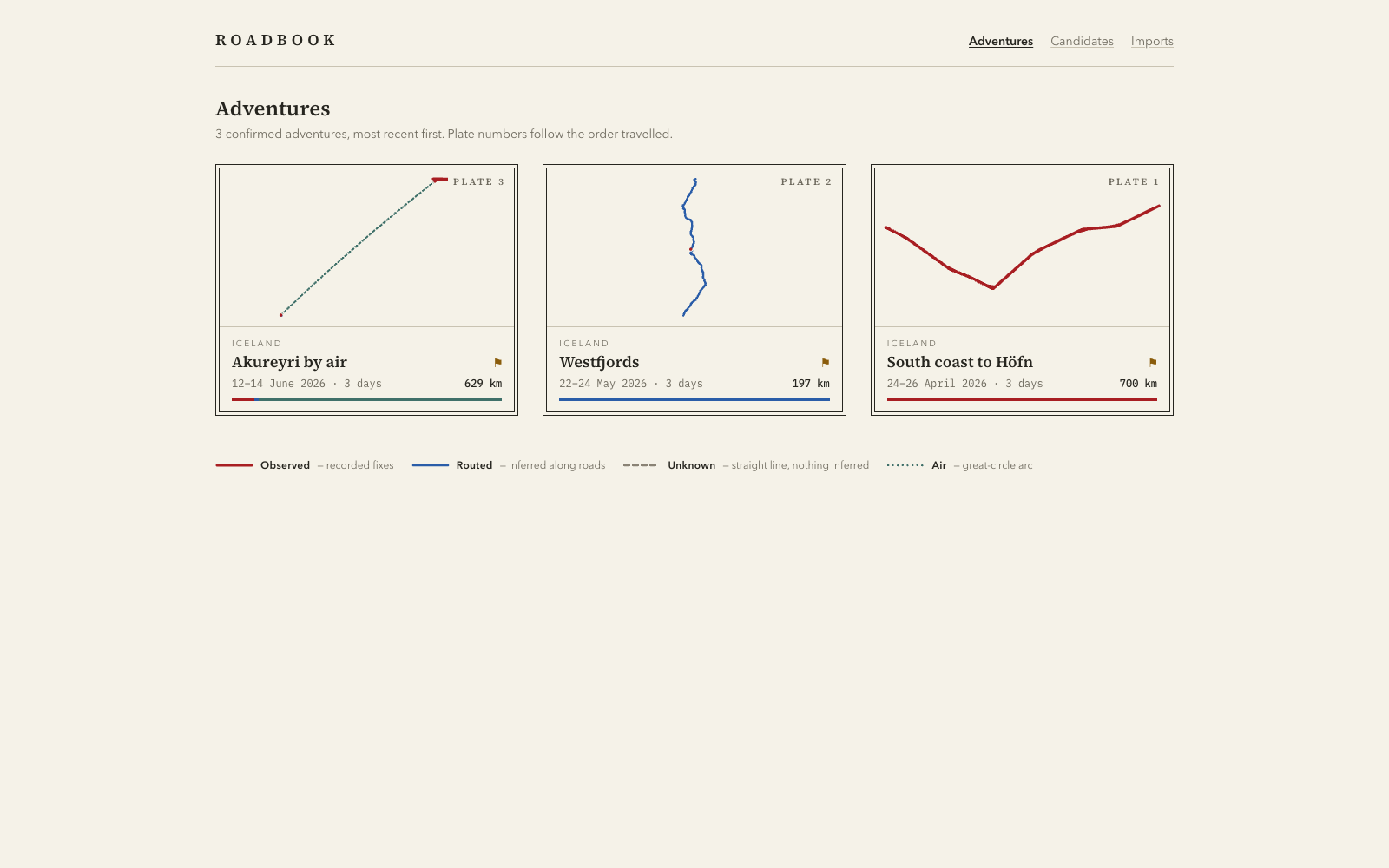The height and width of the screenshot is (868, 1389).
Task: Select the Plate 1 red route map
Action: (x=1022, y=247)
